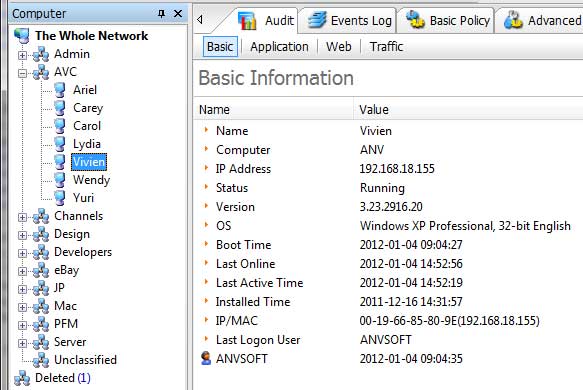Click the eBay group icon

(41, 270)
